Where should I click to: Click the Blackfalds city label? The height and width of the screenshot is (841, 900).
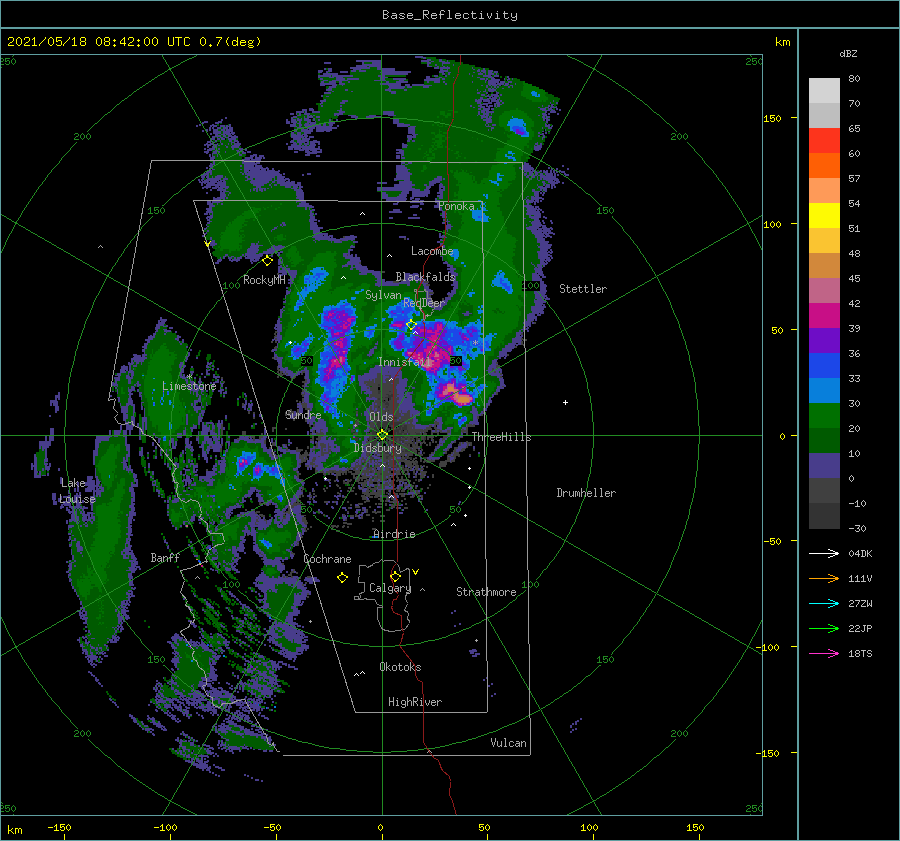(x=425, y=277)
